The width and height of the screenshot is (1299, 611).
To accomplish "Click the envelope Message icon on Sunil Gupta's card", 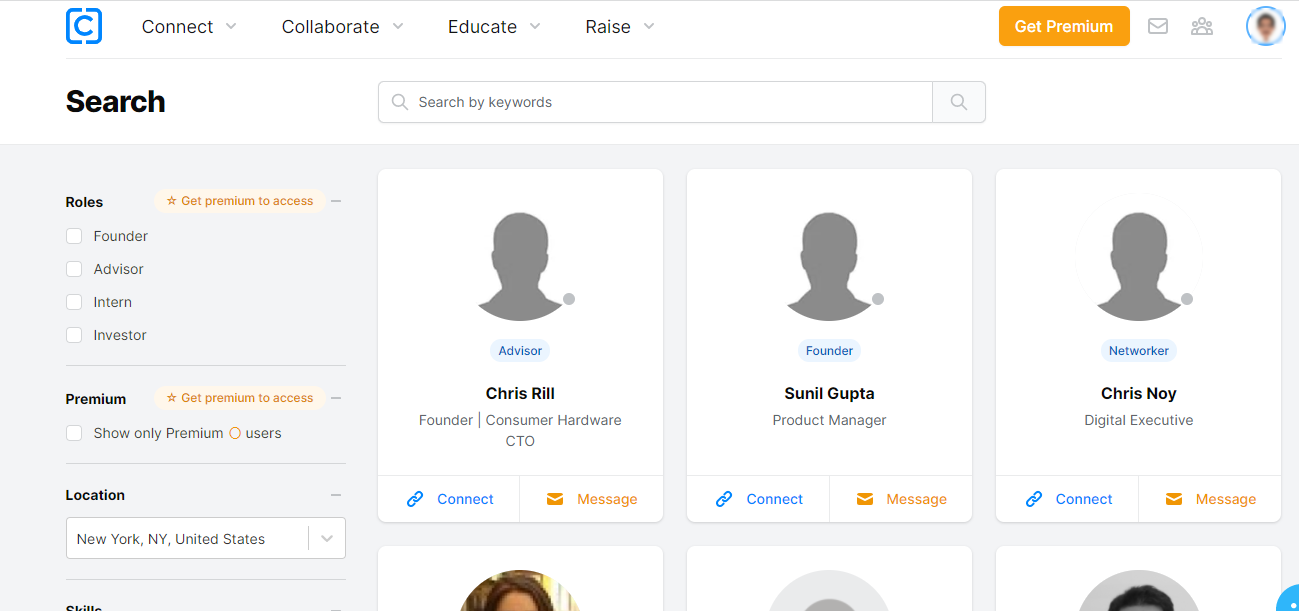I will click(864, 498).
